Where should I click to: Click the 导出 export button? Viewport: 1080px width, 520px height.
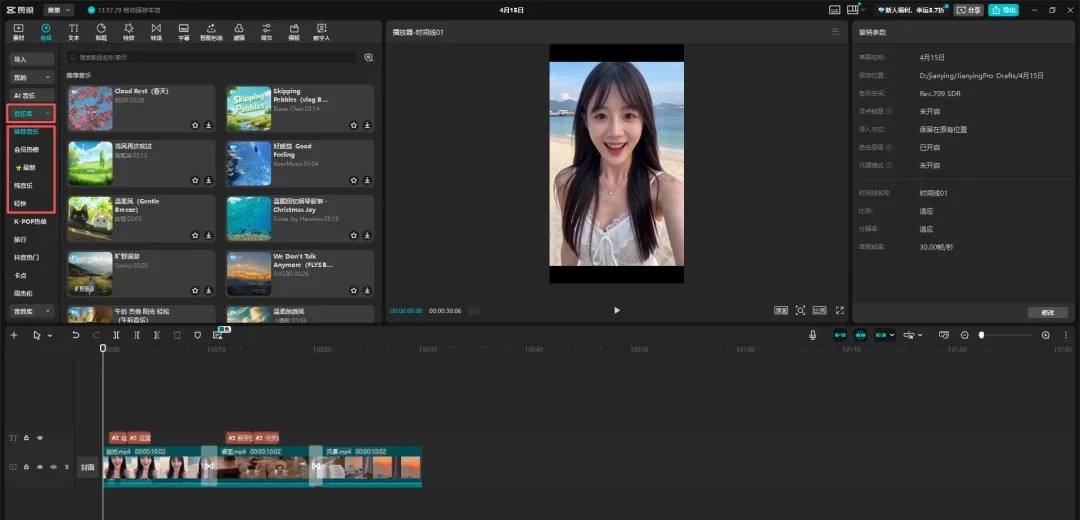1003,9
